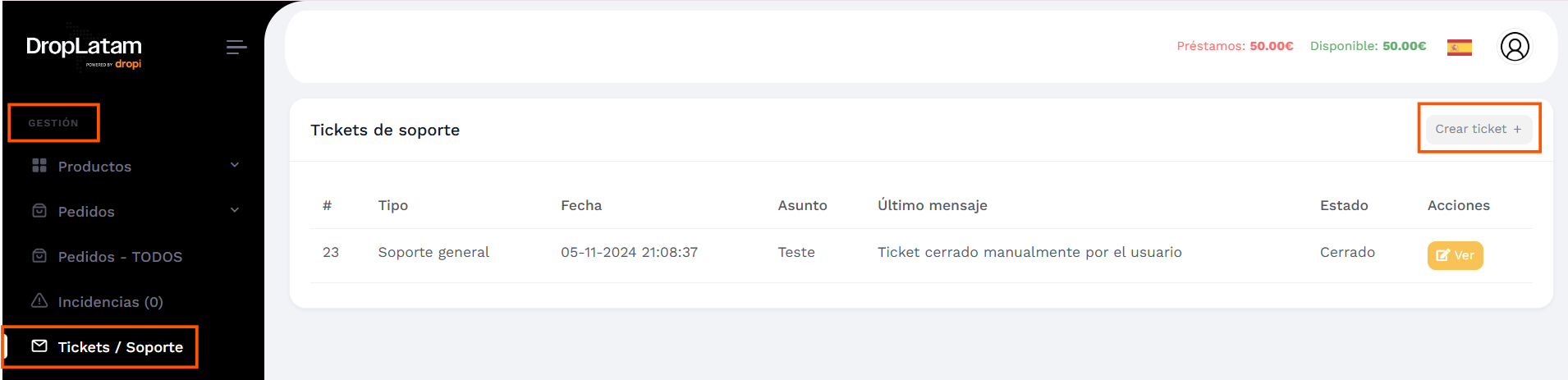Expand the Productos submenu chevron

(235, 165)
